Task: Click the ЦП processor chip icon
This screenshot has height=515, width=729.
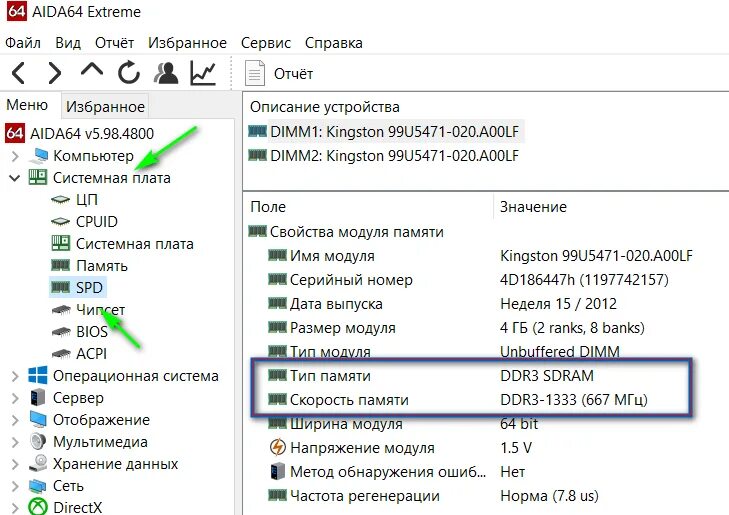Action: [x=60, y=200]
